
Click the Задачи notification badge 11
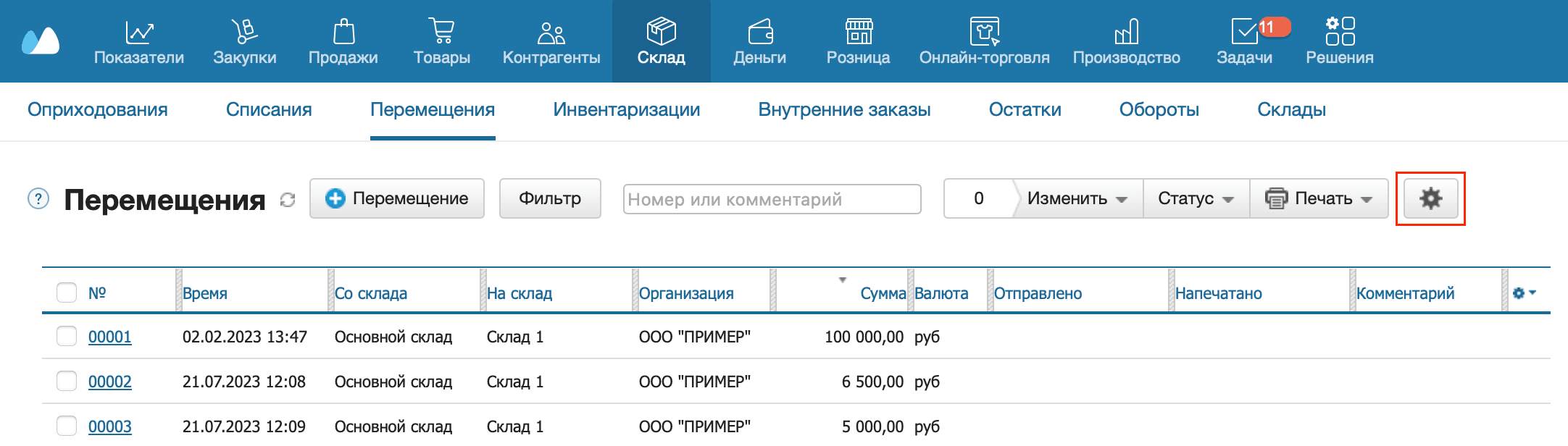tap(1274, 27)
